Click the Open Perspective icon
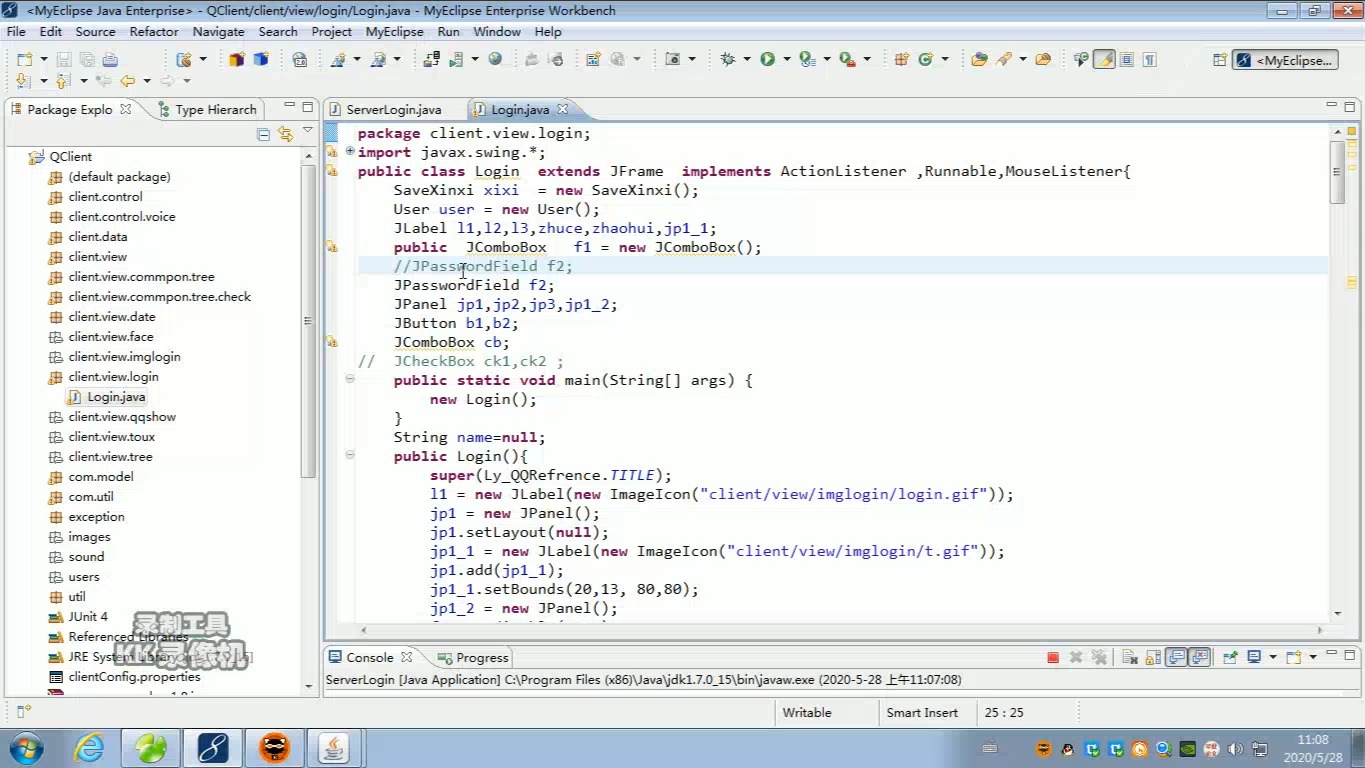Image resolution: width=1365 pixels, height=768 pixels. [x=1219, y=60]
